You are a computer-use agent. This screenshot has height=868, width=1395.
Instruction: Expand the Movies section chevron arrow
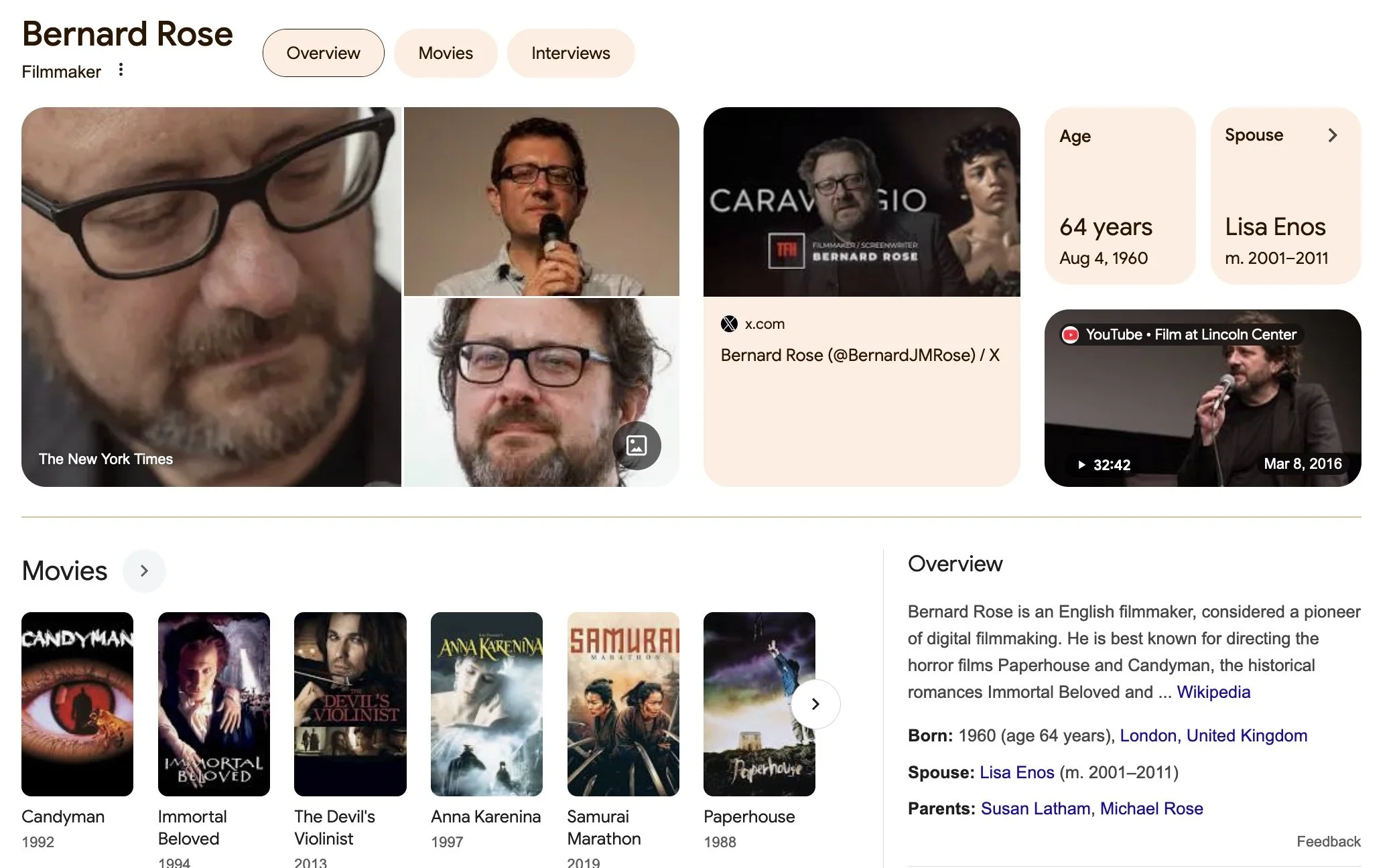coord(144,571)
